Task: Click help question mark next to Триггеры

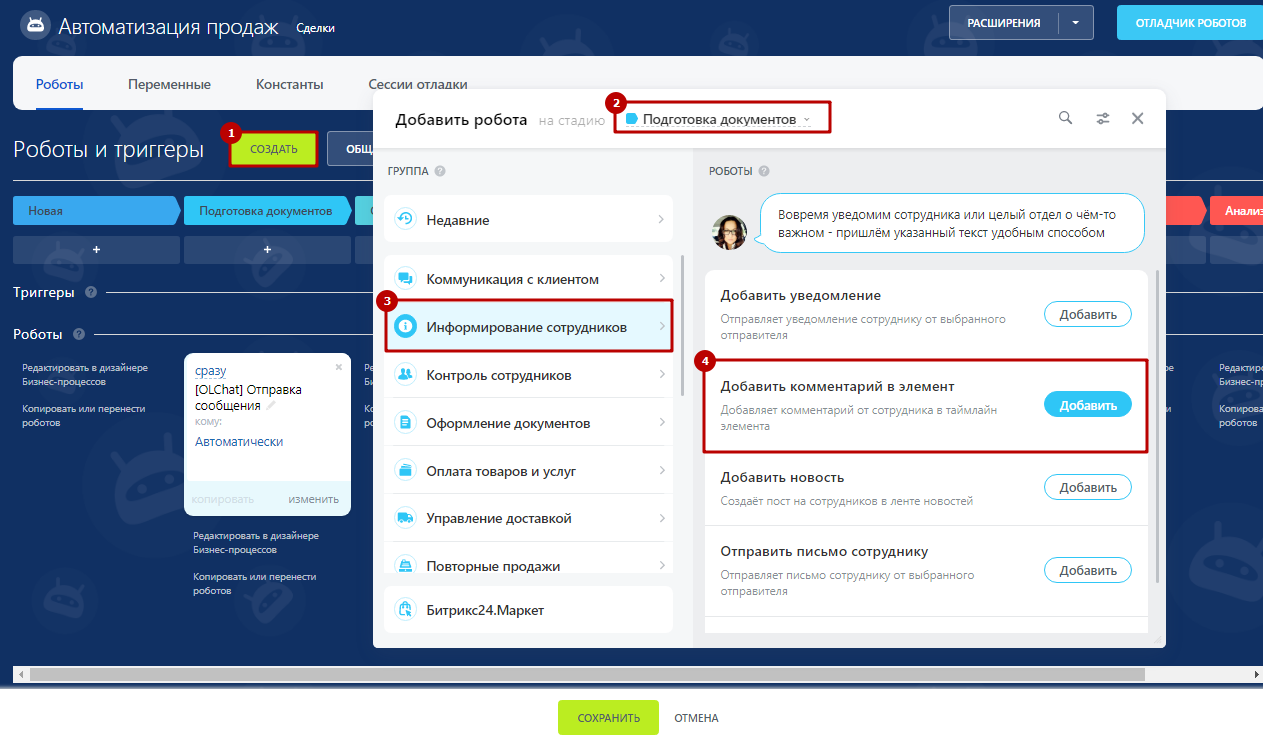Action: tap(91, 293)
